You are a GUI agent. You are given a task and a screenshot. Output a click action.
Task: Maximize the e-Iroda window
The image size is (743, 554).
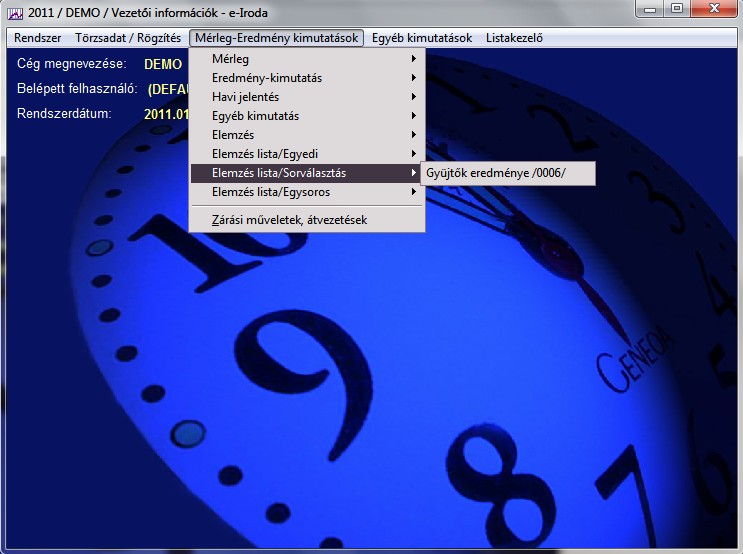pyautogui.click(x=677, y=10)
